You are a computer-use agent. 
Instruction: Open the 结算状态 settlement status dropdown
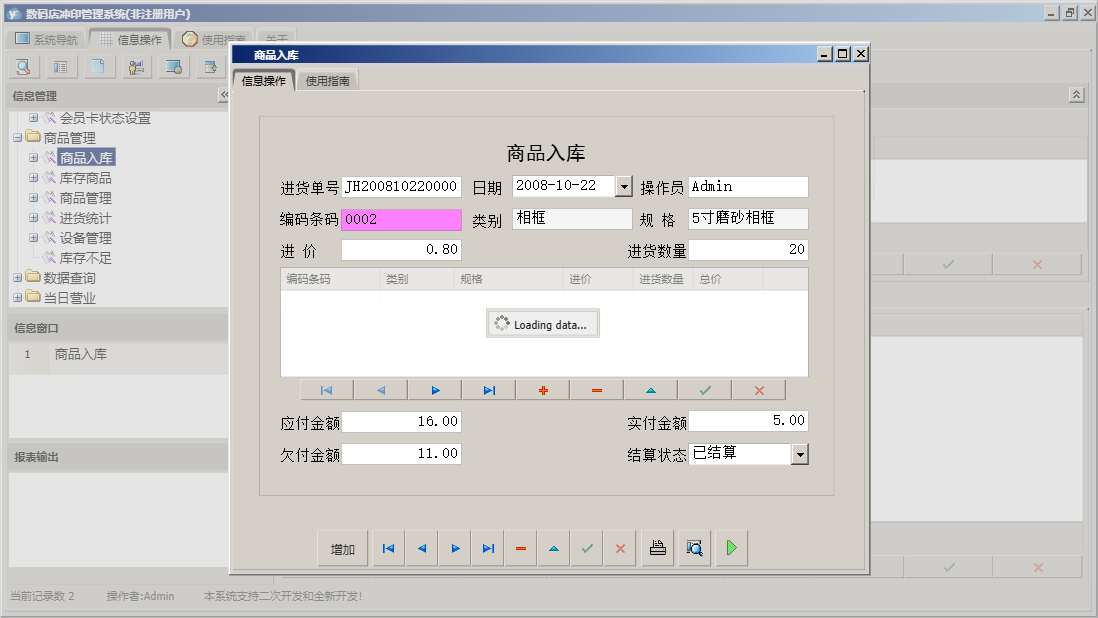point(799,454)
